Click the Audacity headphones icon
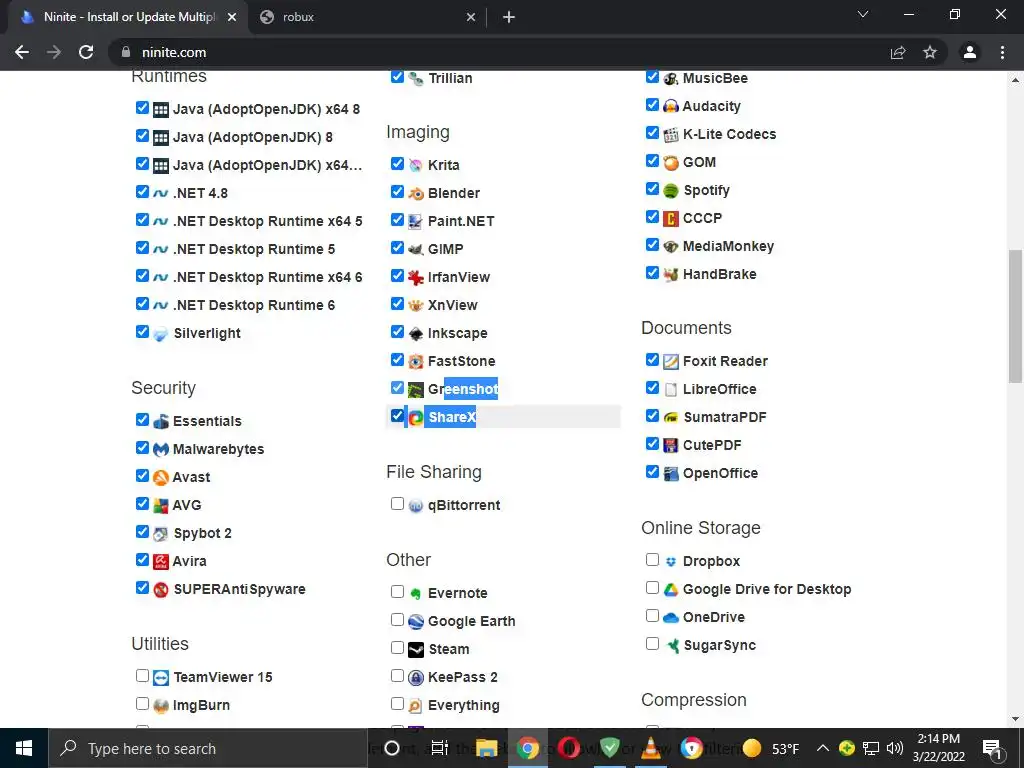Image resolution: width=1024 pixels, height=768 pixels. coord(671,106)
